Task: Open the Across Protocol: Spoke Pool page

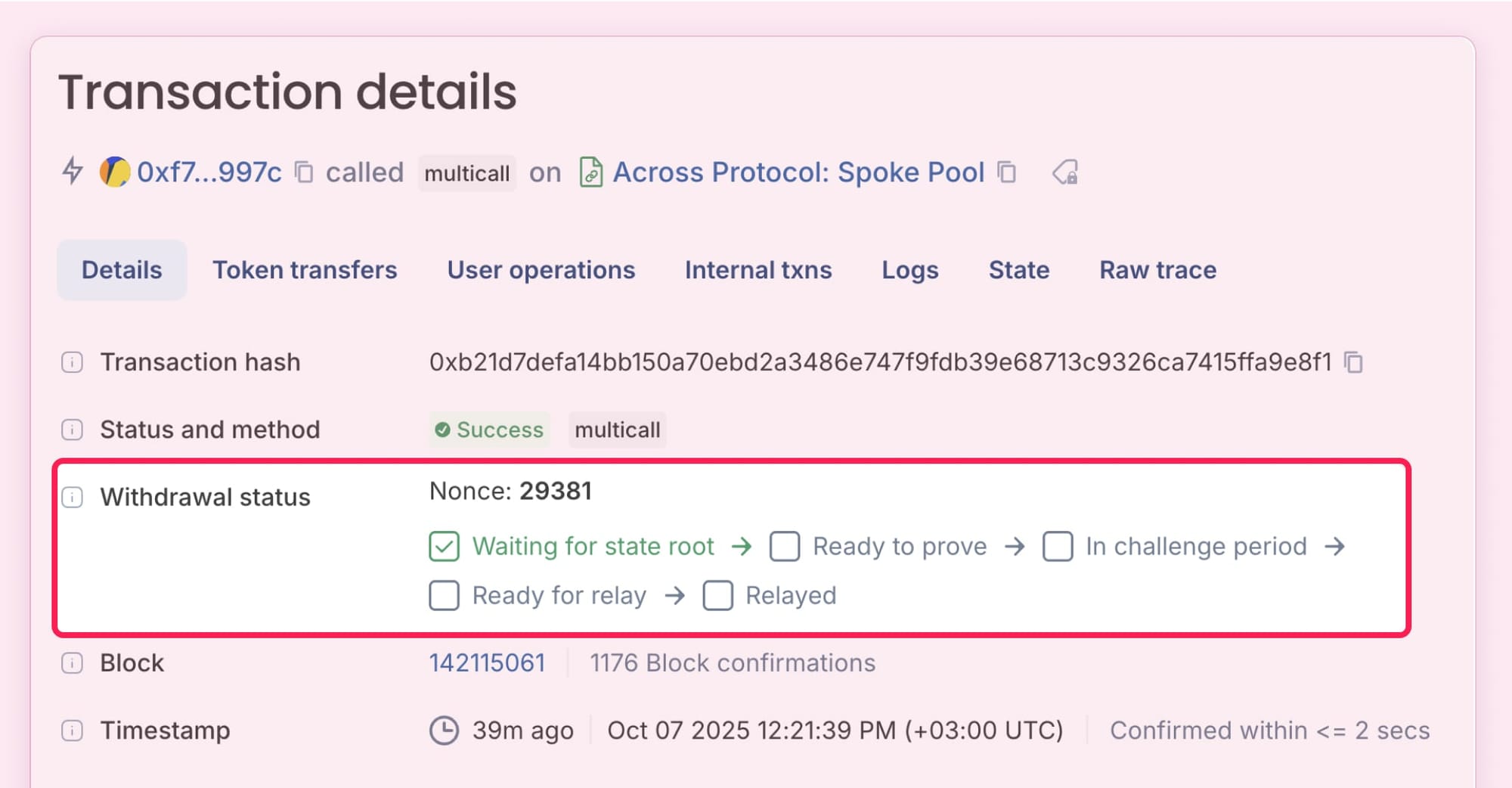Action: [x=798, y=172]
